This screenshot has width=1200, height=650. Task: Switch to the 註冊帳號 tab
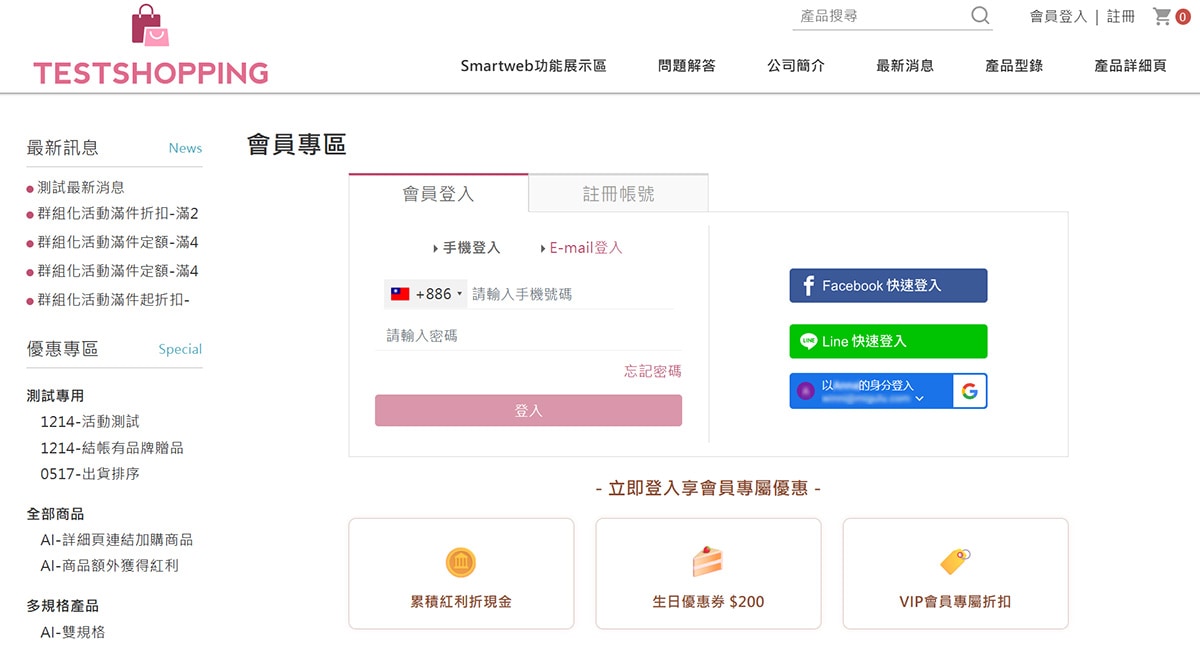pyautogui.click(x=618, y=194)
